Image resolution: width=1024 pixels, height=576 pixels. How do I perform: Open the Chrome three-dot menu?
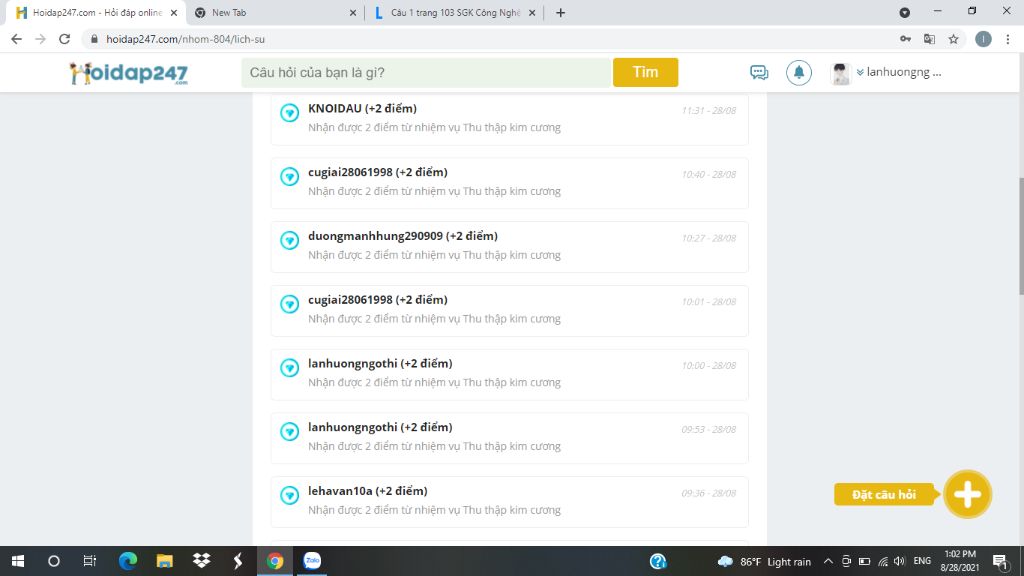click(x=1008, y=39)
